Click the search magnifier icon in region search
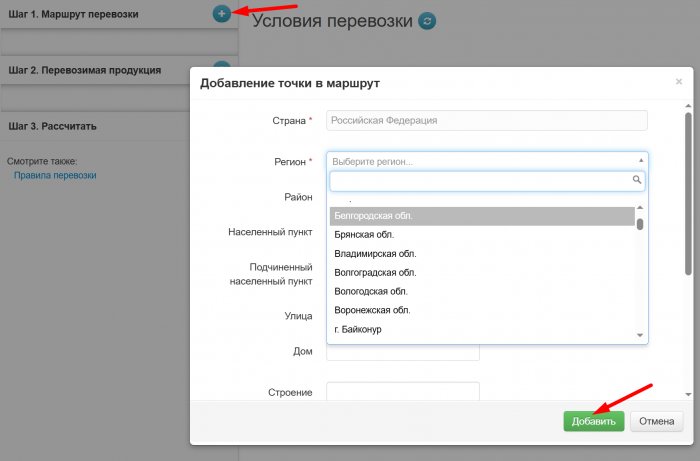This screenshot has width=700, height=461. point(636,181)
